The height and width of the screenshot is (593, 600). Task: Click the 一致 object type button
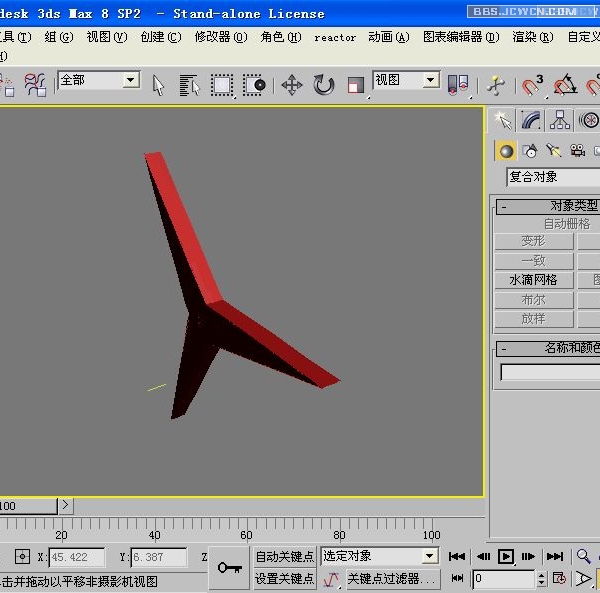pos(534,261)
